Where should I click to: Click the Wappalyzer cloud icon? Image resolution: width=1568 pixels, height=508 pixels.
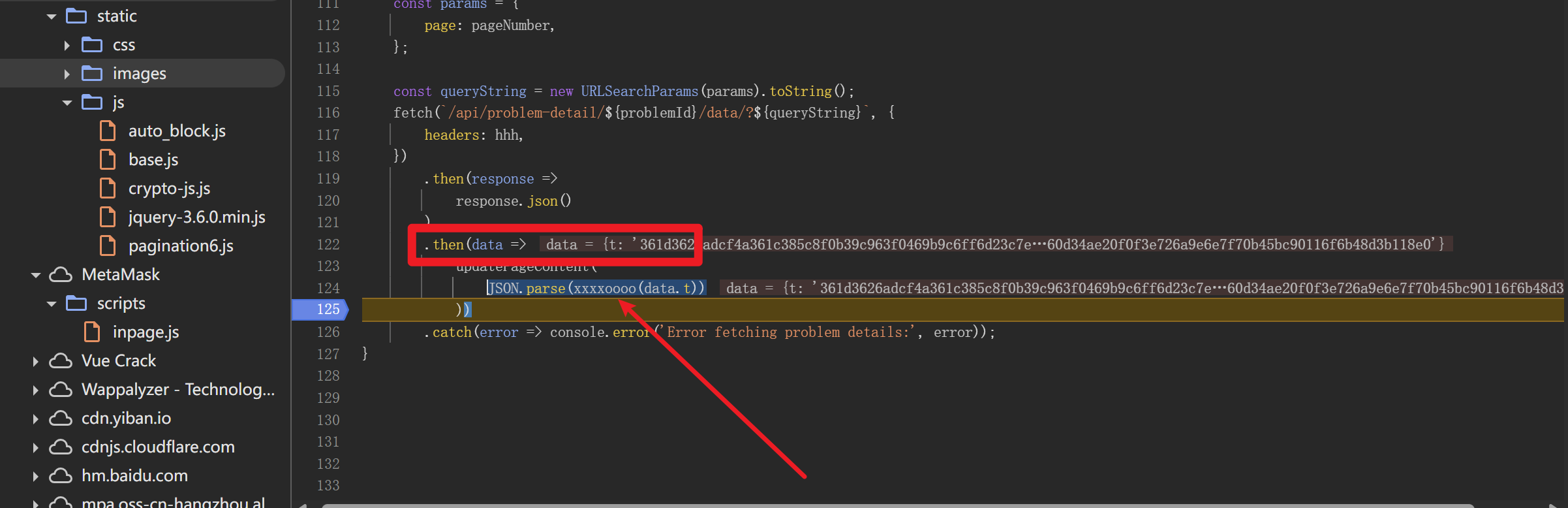(61, 389)
